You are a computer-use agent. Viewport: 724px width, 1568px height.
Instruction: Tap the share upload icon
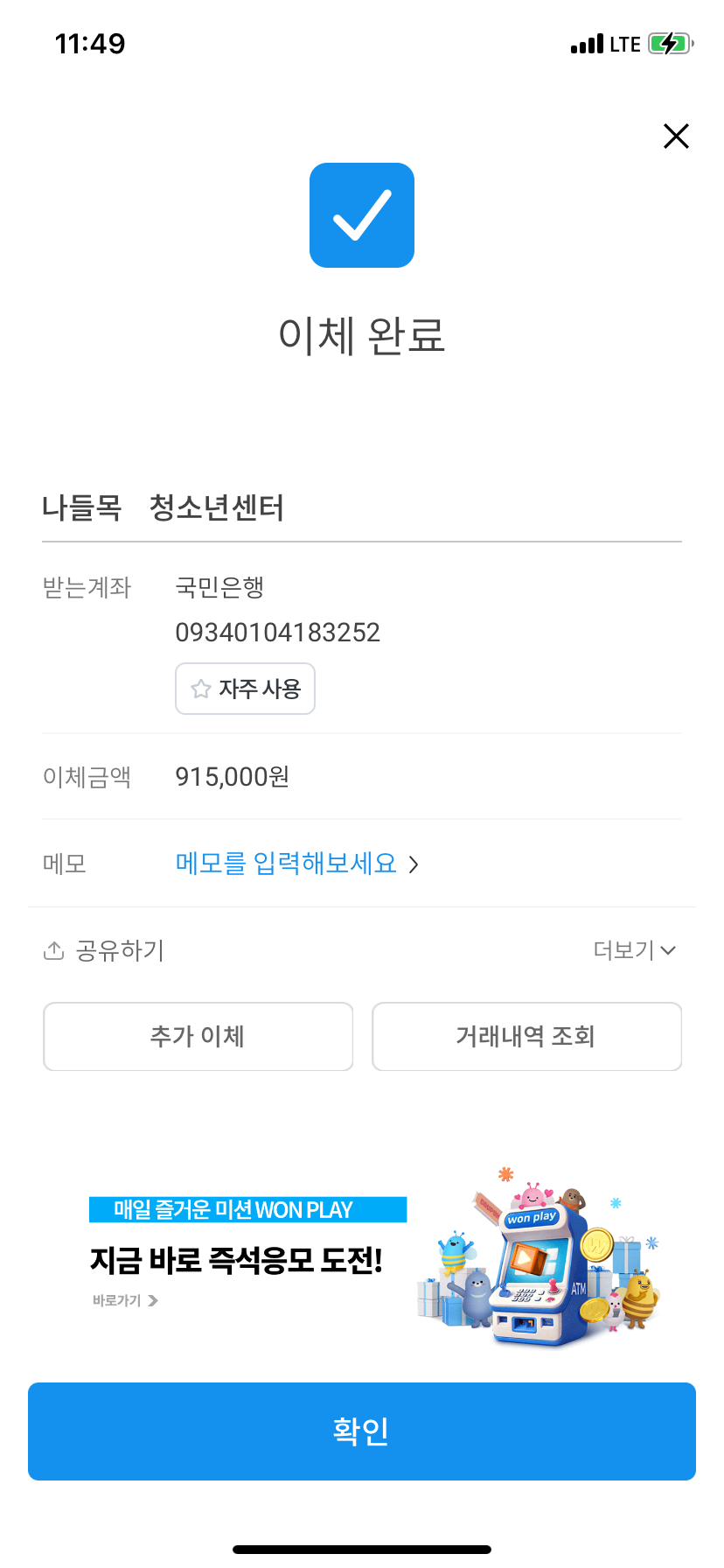pos(54,951)
